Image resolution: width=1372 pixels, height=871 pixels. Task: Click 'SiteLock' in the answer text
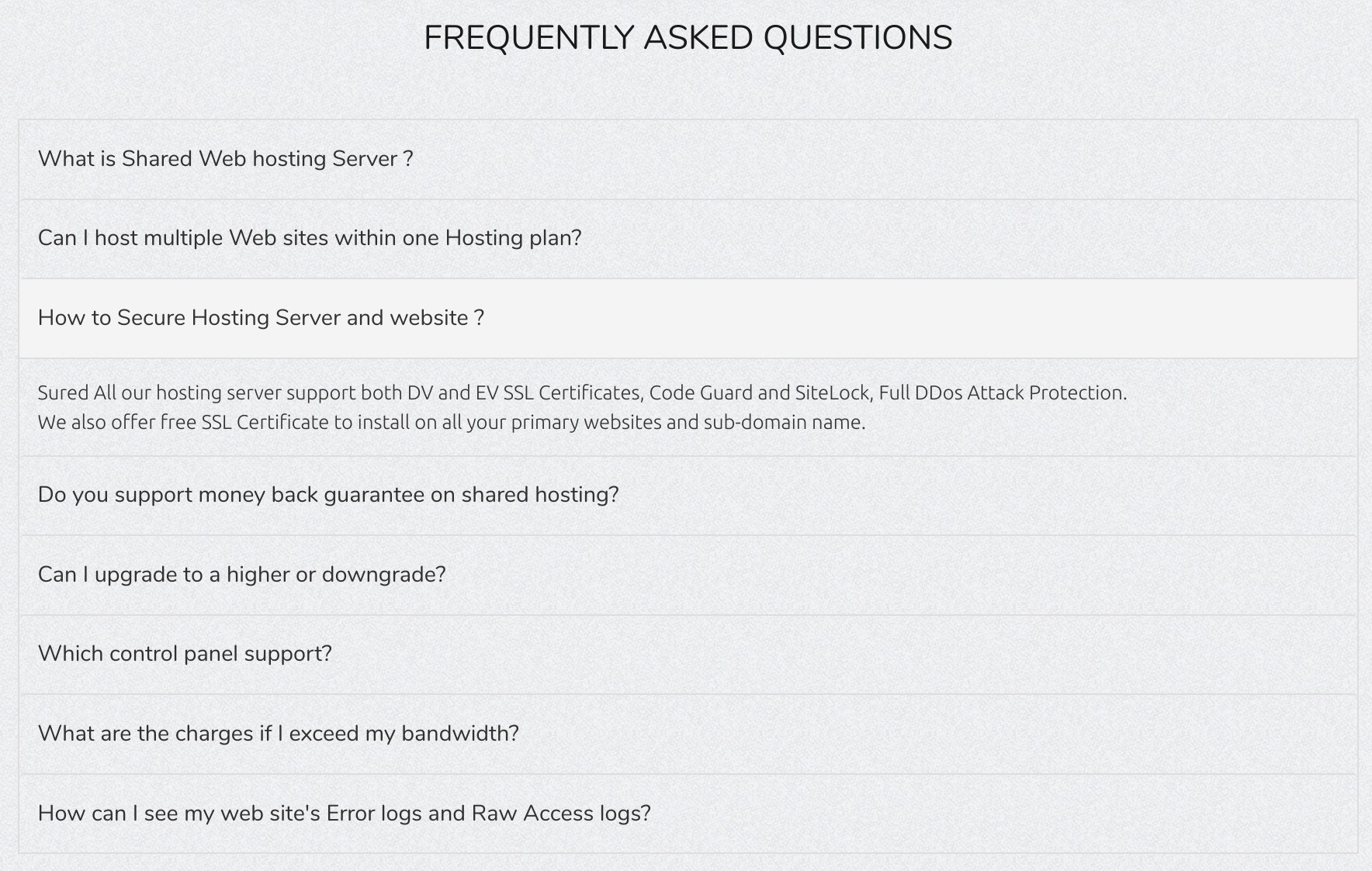pos(832,392)
